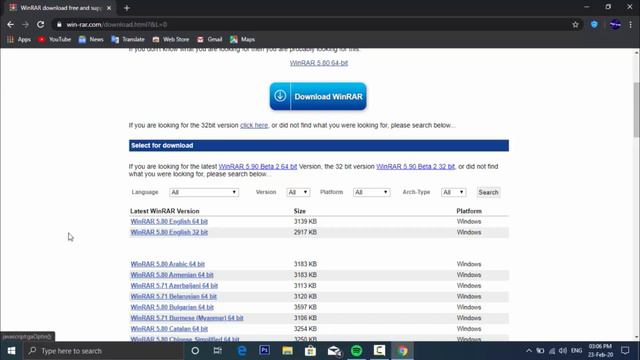This screenshot has width=640, height=360.
Task: Download WinRAR 5.80 English 32 bit
Action: click(169, 232)
